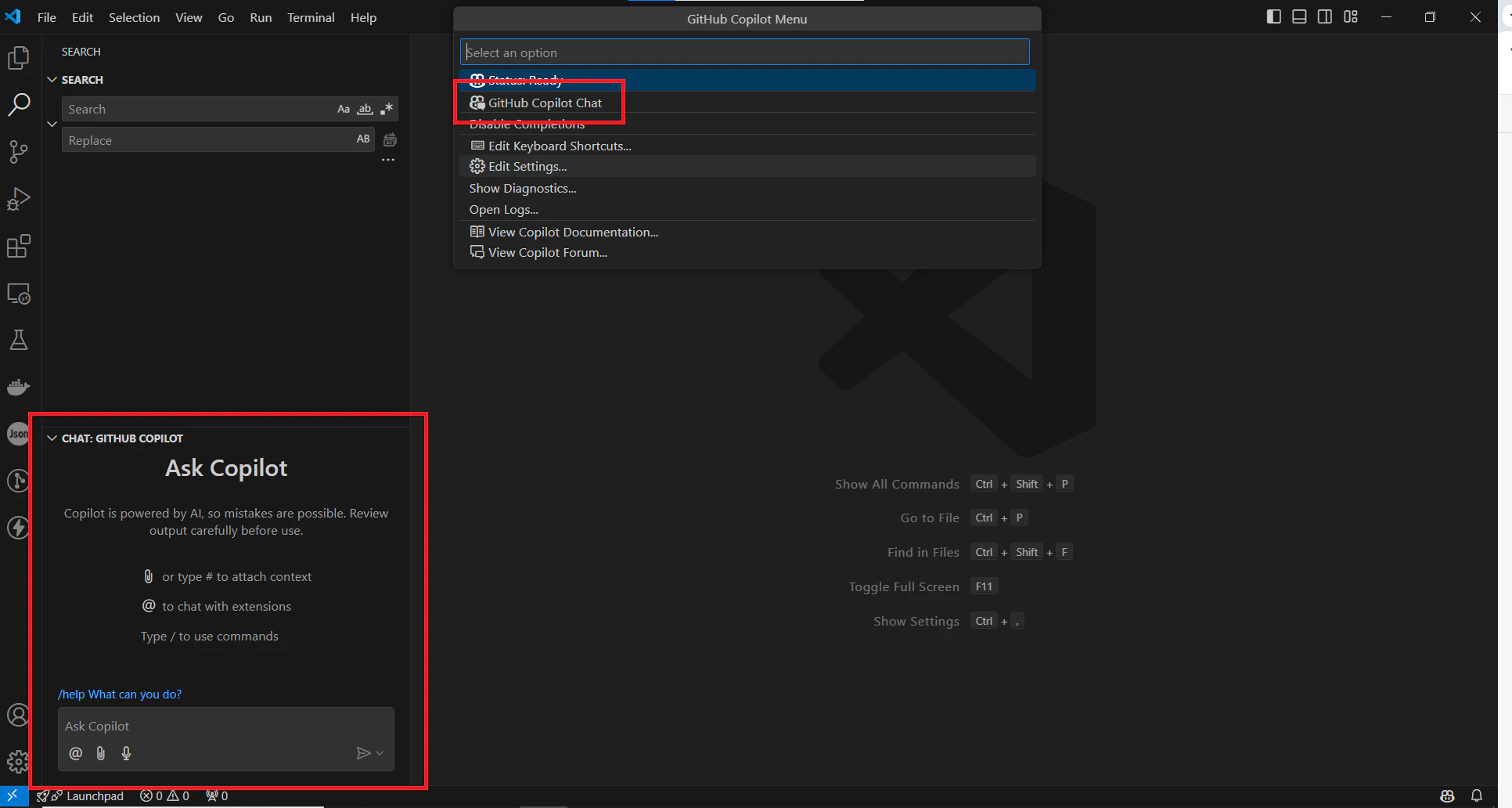Toggle the Primary Side Bar from the title bar
Image resolution: width=1512 pixels, height=808 pixels.
(1274, 16)
